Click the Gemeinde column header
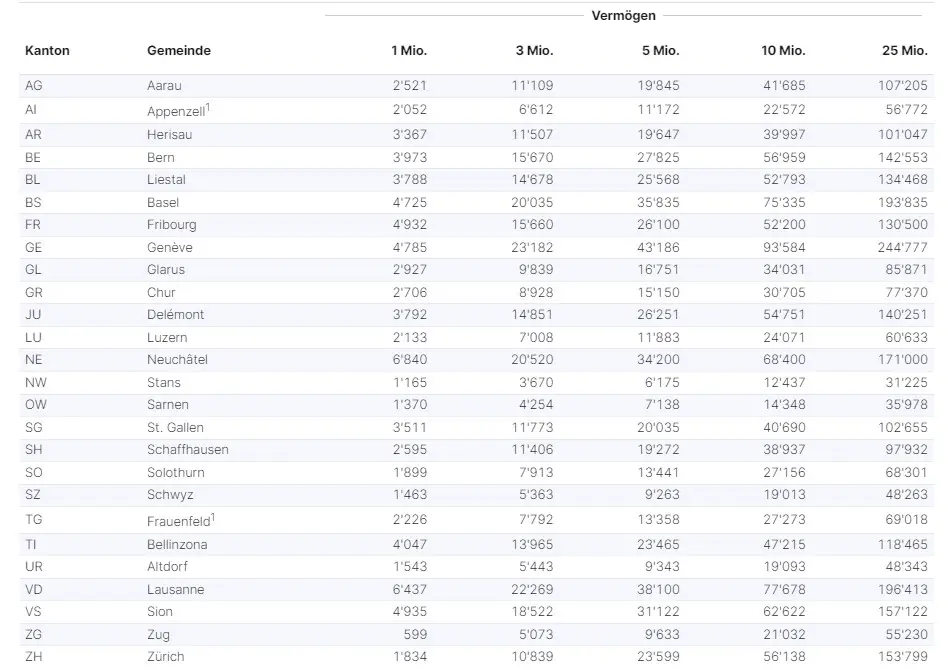948x670 pixels. (x=179, y=51)
